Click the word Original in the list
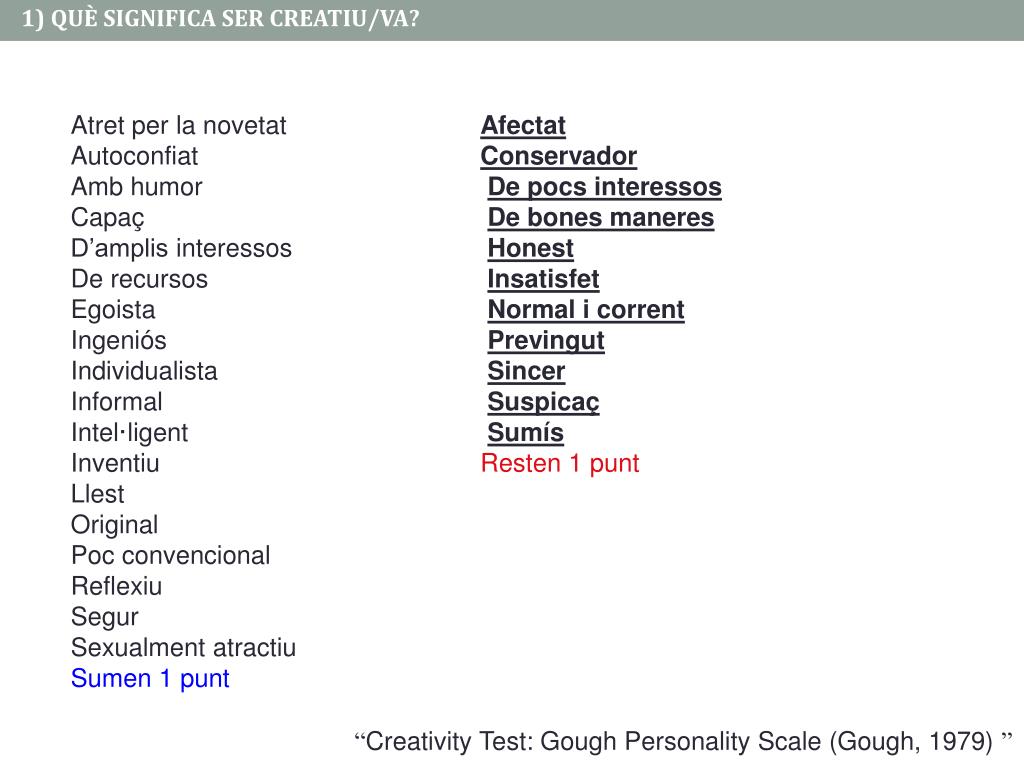This screenshot has width=1024, height=768. (114, 525)
